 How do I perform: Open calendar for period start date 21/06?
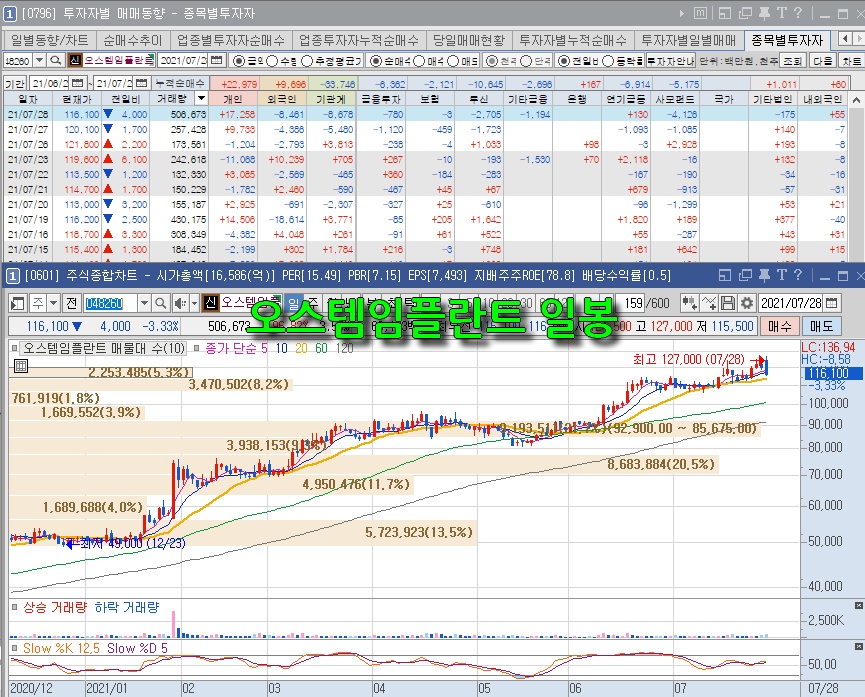point(78,83)
